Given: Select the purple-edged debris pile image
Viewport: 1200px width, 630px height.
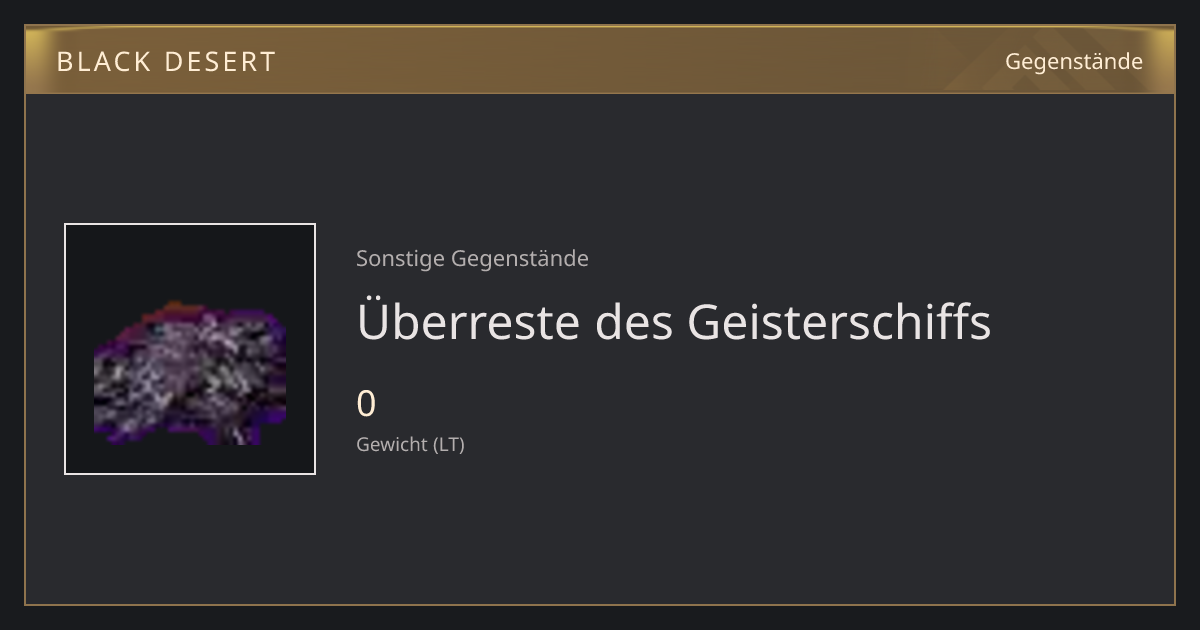Looking at the screenshot, I should [x=190, y=374].
